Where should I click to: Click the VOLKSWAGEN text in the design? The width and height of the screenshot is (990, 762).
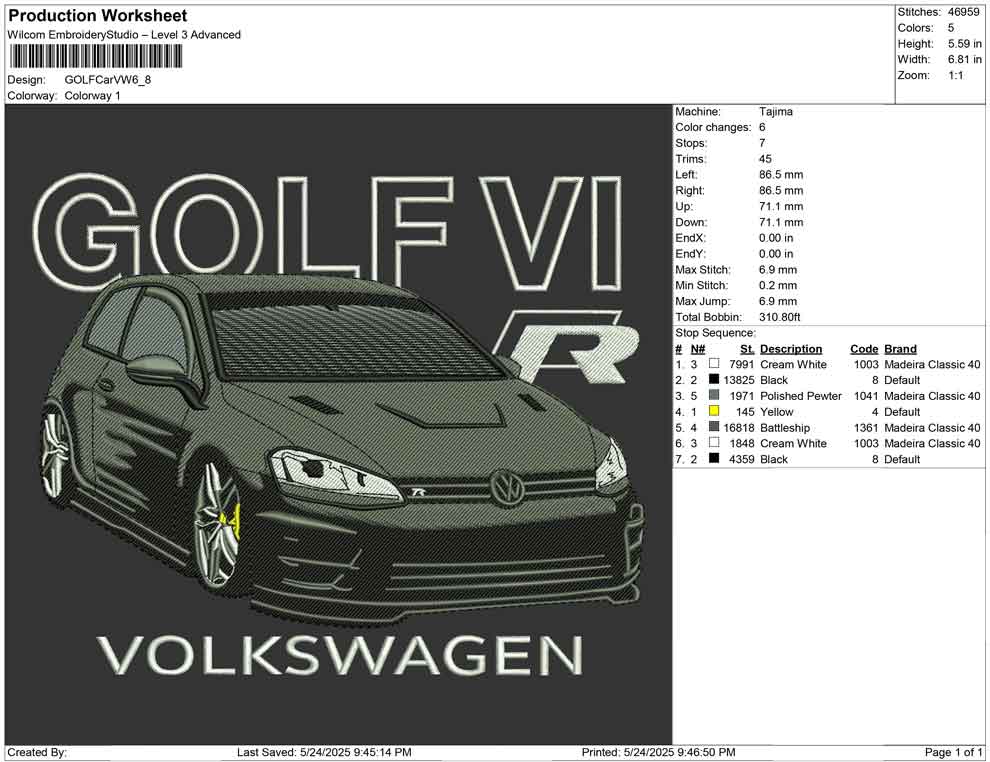coord(340,655)
